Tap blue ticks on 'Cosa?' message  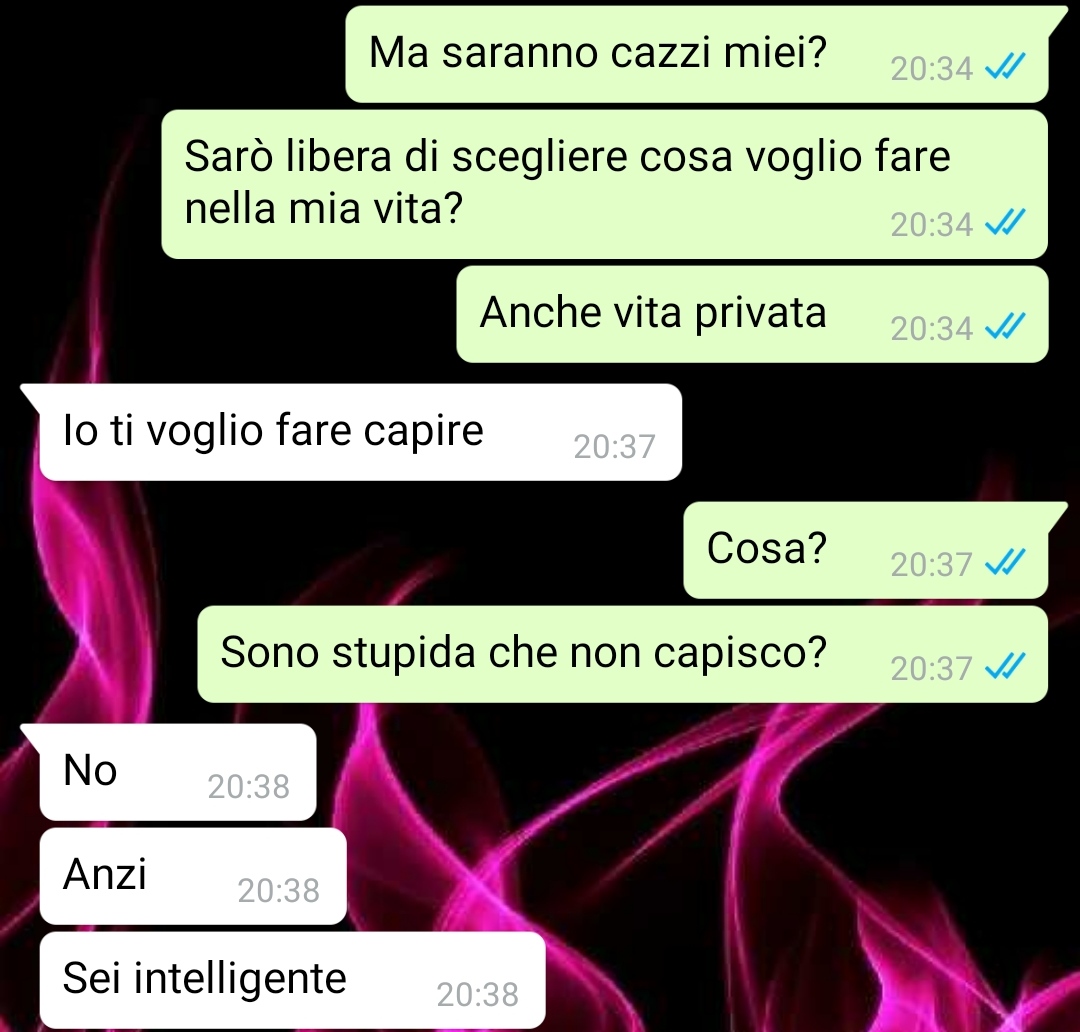[x=1005, y=563]
